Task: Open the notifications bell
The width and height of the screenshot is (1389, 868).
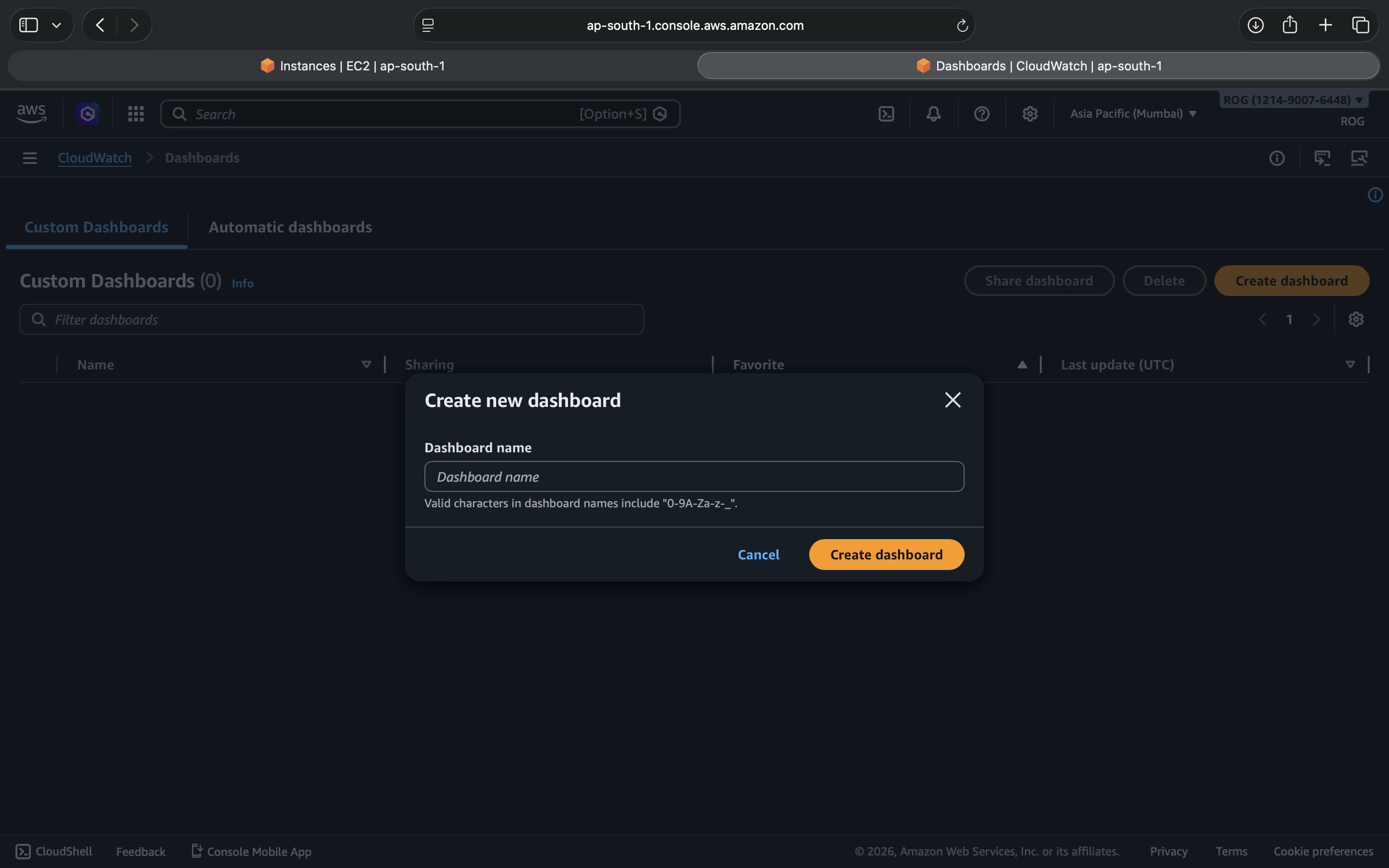Action: (934, 114)
